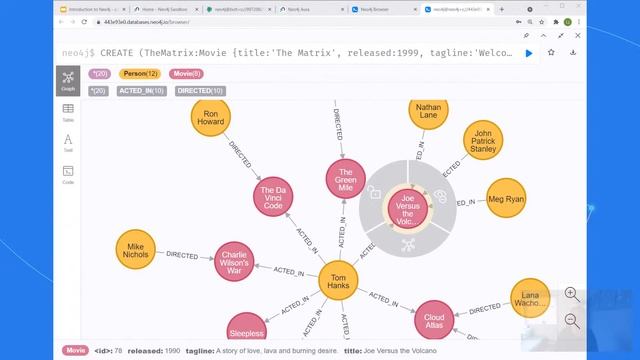This screenshot has width=640, height=360.
Task: Bookmark this page with star
Action: pyautogui.click(x=542, y=22)
